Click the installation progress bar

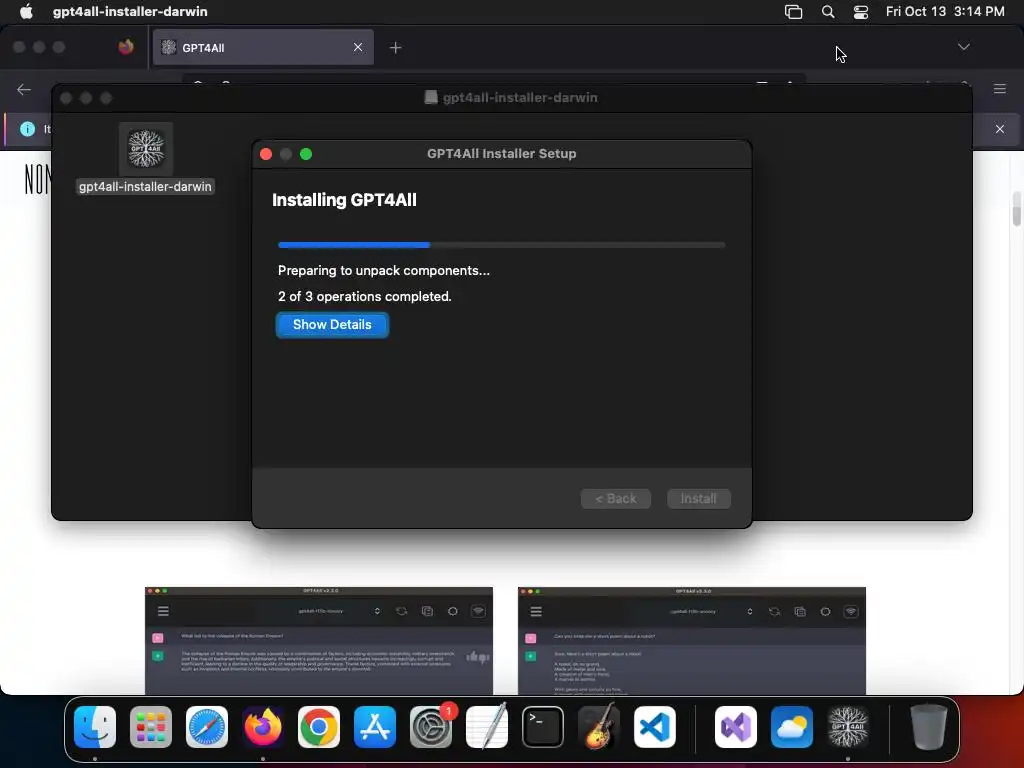pos(502,245)
